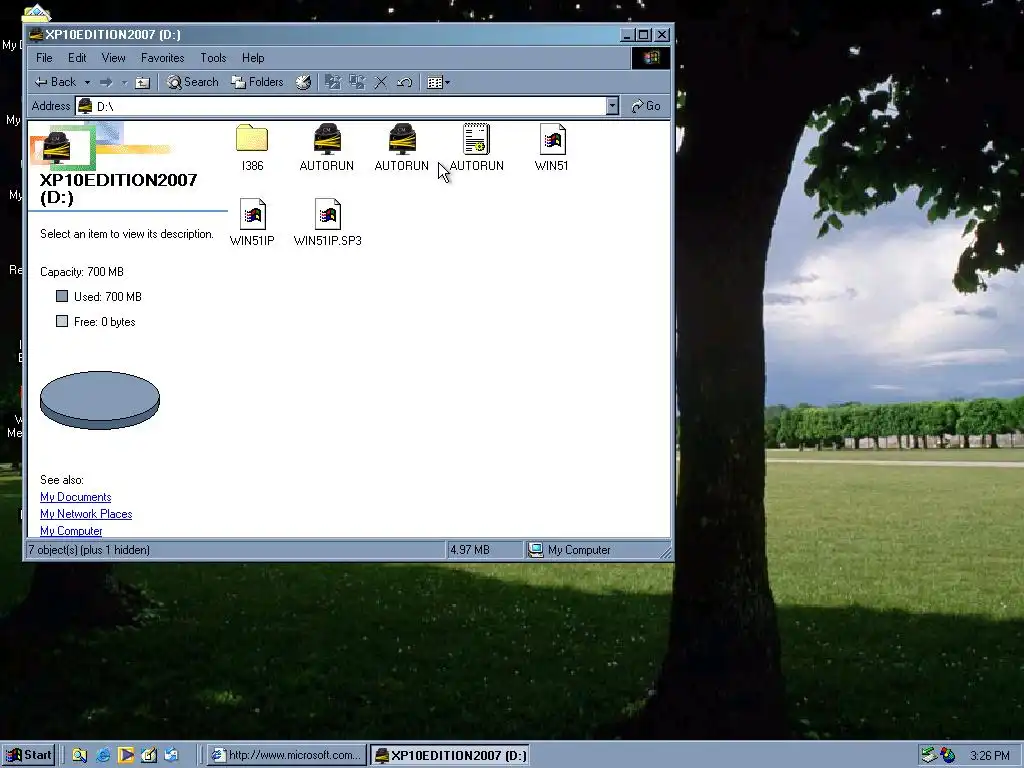Go up one folder level
The height and width of the screenshot is (768, 1024).
(142, 82)
